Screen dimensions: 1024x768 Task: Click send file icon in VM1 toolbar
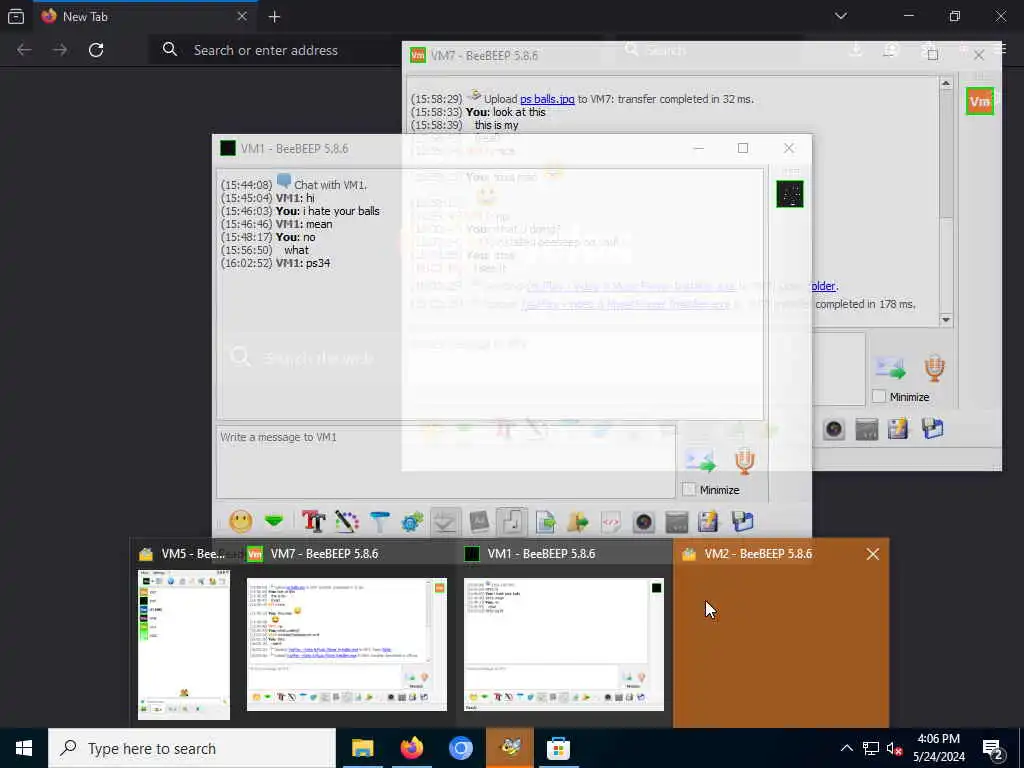[545, 521]
